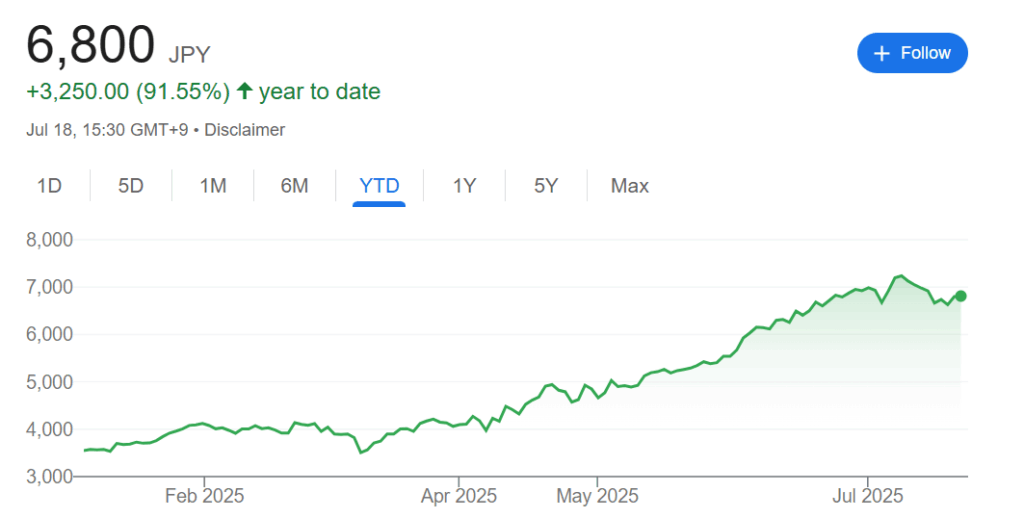Viewport: 1024px width, 518px height.
Task: Open the Disclaimer link
Action: click(244, 130)
